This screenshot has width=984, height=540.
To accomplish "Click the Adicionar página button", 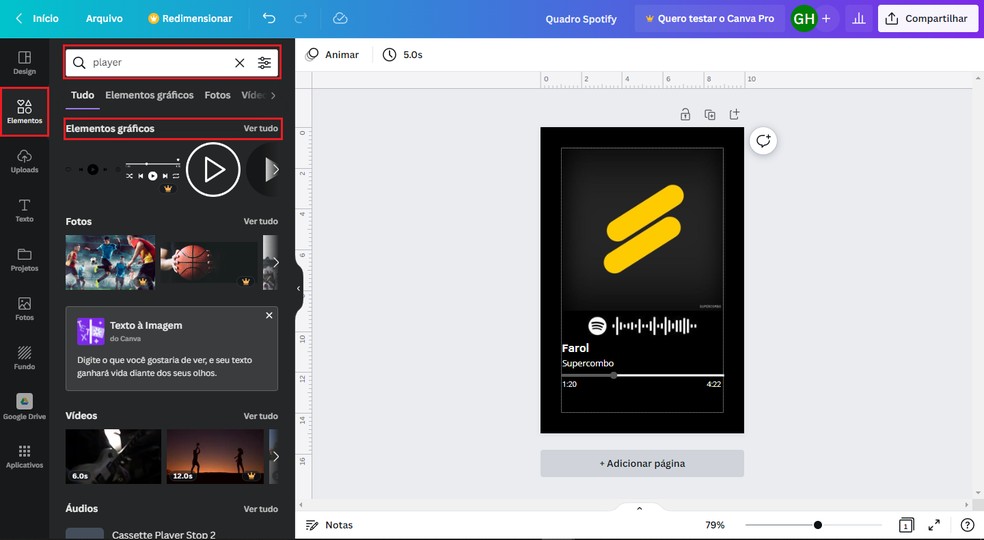I will click(x=642, y=463).
